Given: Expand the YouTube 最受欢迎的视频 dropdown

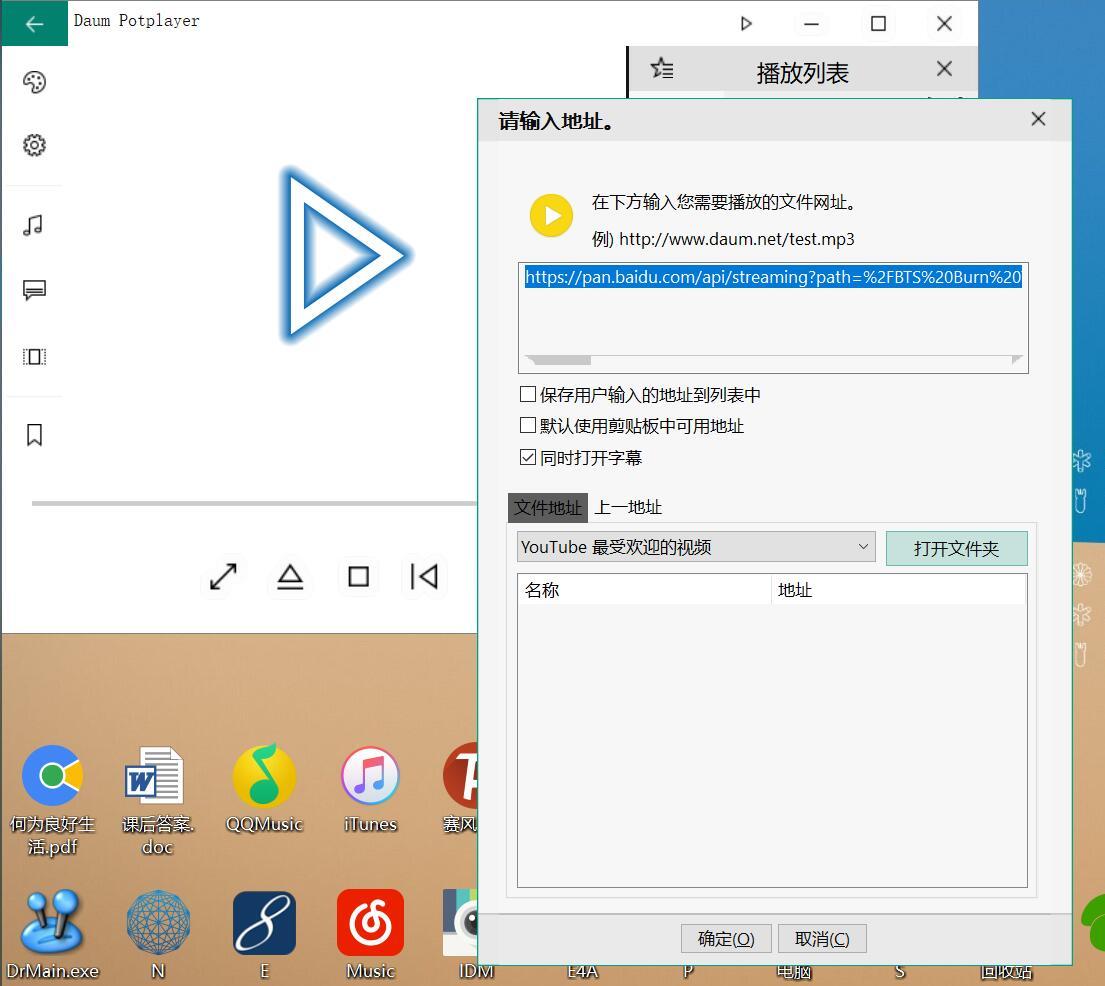Looking at the screenshot, I should [863, 546].
